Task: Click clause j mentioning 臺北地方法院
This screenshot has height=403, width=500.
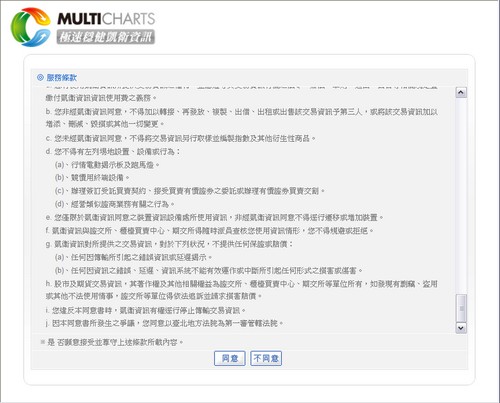Action: click(x=164, y=323)
